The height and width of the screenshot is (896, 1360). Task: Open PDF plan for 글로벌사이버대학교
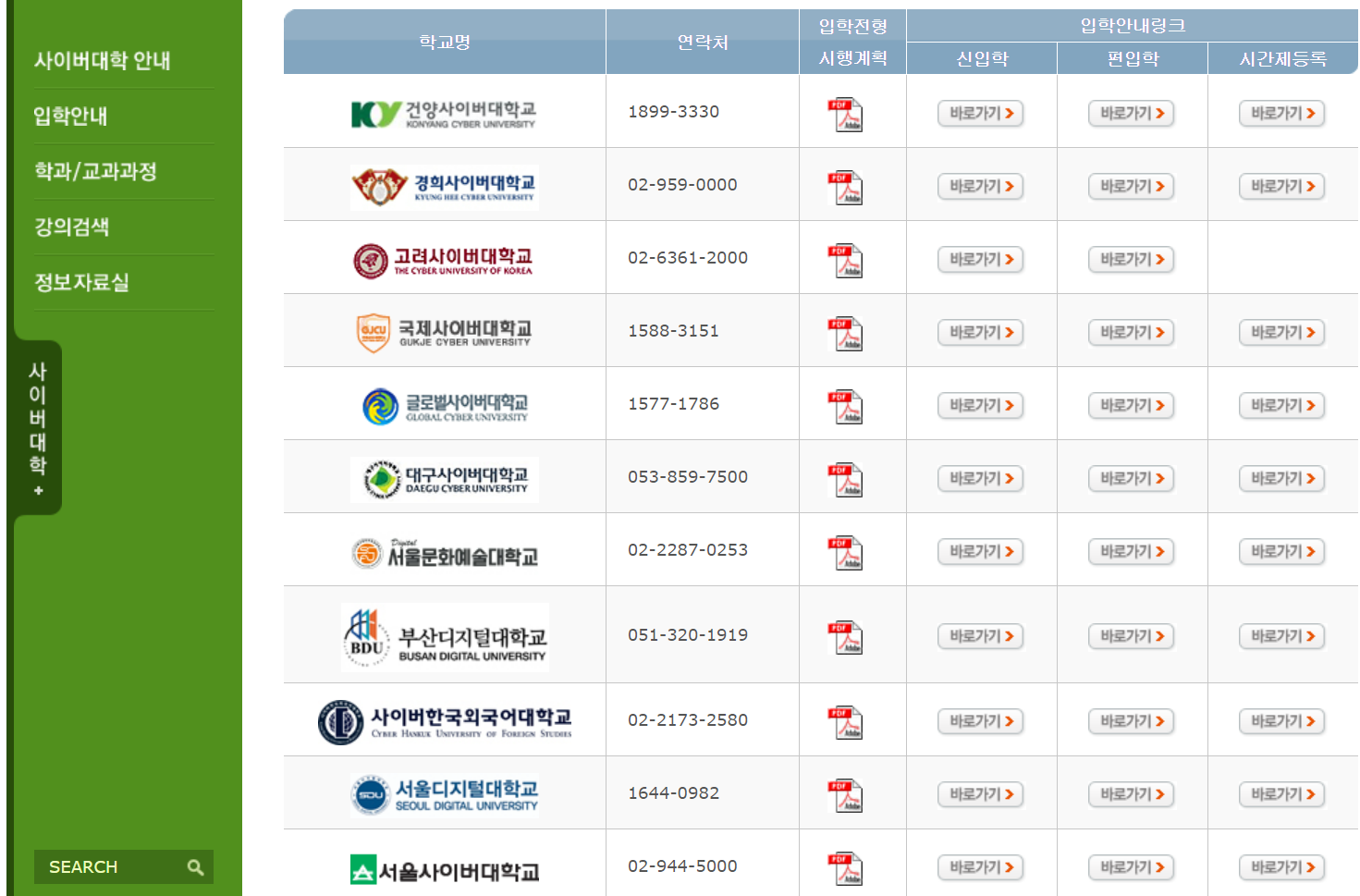pos(845,407)
